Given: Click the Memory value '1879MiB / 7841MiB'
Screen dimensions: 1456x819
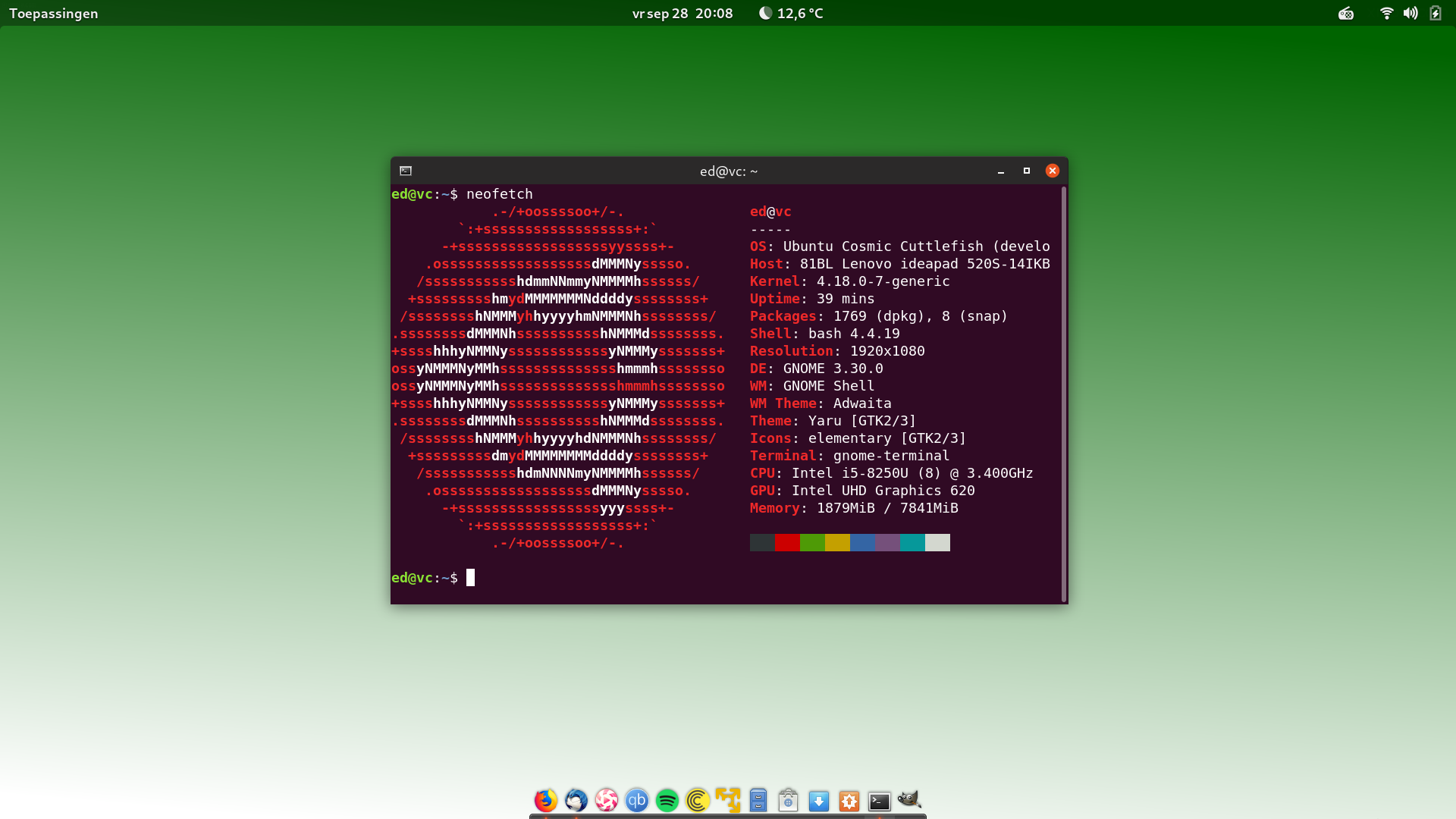Looking at the screenshot, I should click(887, 508).
